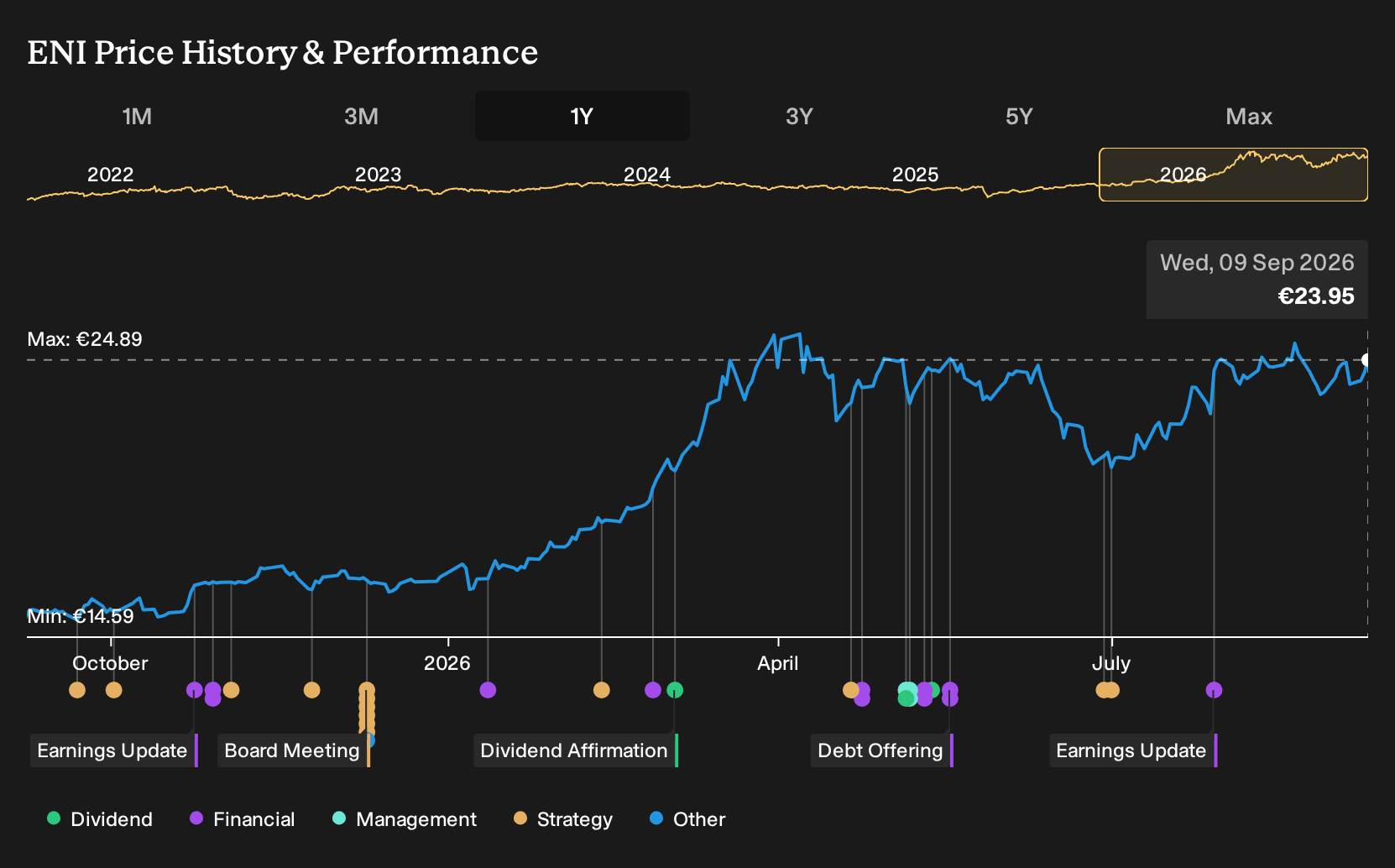Jump to 2025 in the overview timeline
The width and height of the screenshot is (1395, 868).
point(915,175)
